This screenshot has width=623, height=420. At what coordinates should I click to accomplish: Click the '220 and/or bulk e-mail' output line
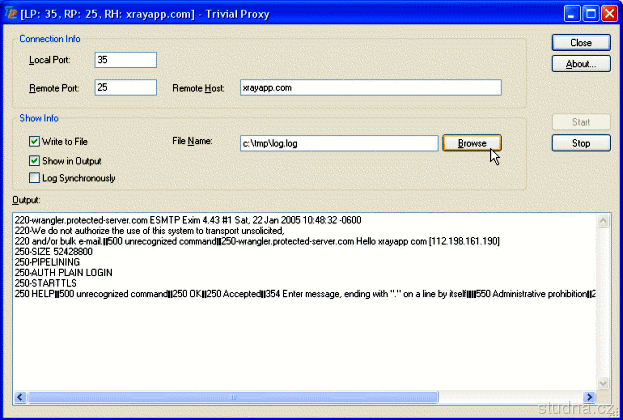point(257,241)
